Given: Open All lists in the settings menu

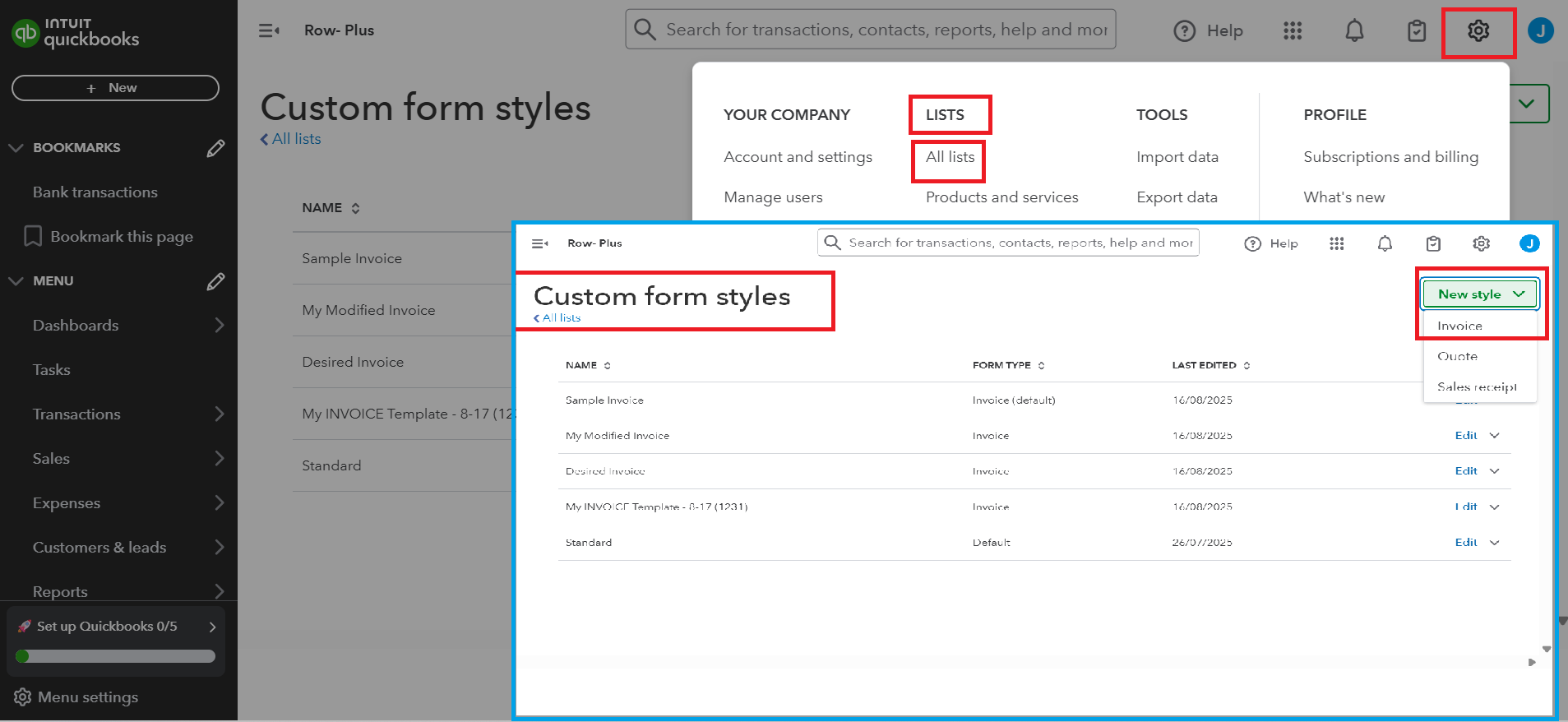Looking at the screenshot, I should [x=950, y=157].
